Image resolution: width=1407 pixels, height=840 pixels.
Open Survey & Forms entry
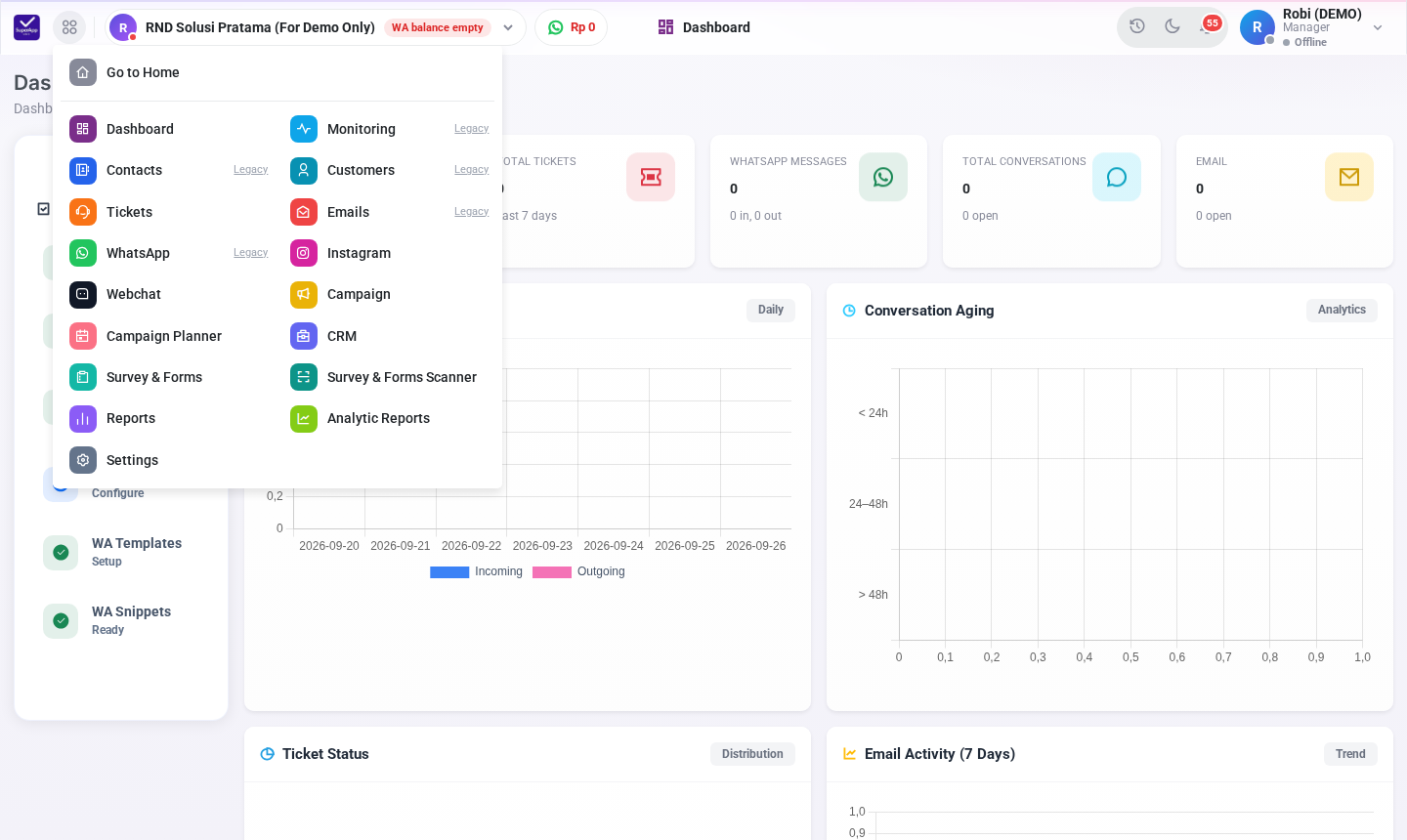154,377
